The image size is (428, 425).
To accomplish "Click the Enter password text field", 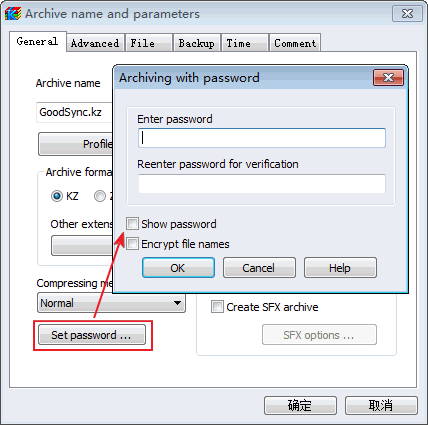I will tap(262, 138).
